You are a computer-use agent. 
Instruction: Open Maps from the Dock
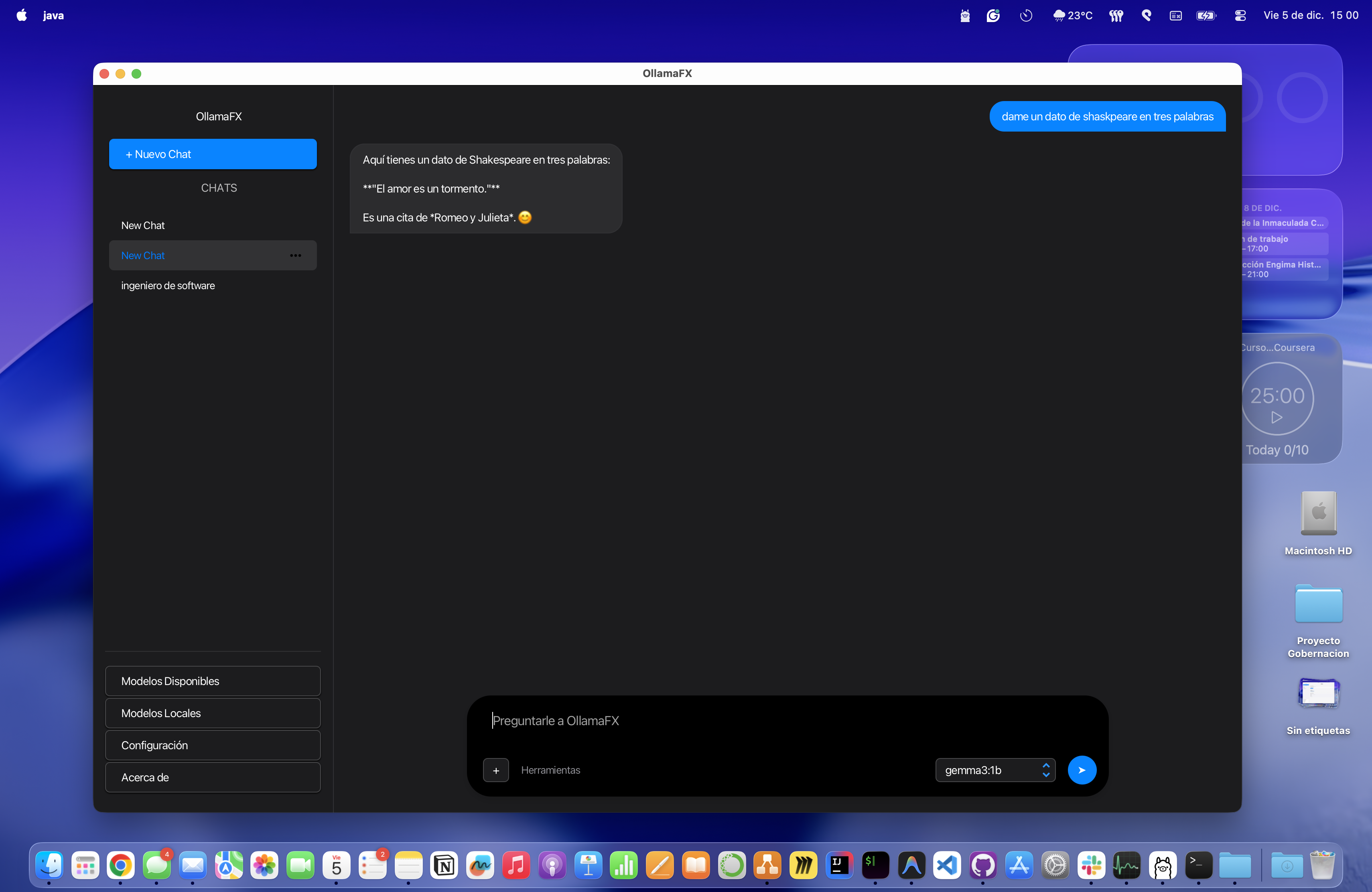point(229,866)
